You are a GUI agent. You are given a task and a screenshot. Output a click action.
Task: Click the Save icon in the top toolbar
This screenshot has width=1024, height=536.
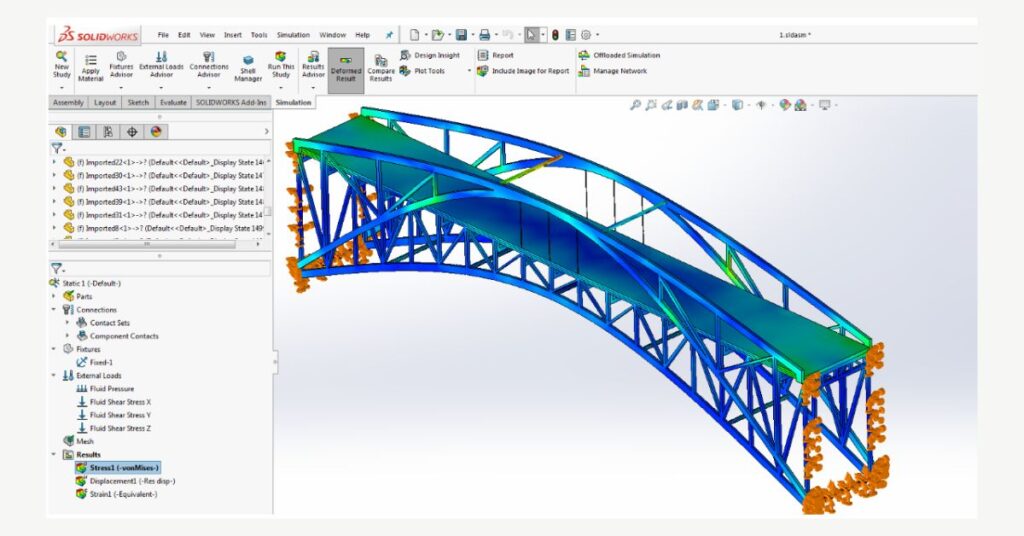461,35
